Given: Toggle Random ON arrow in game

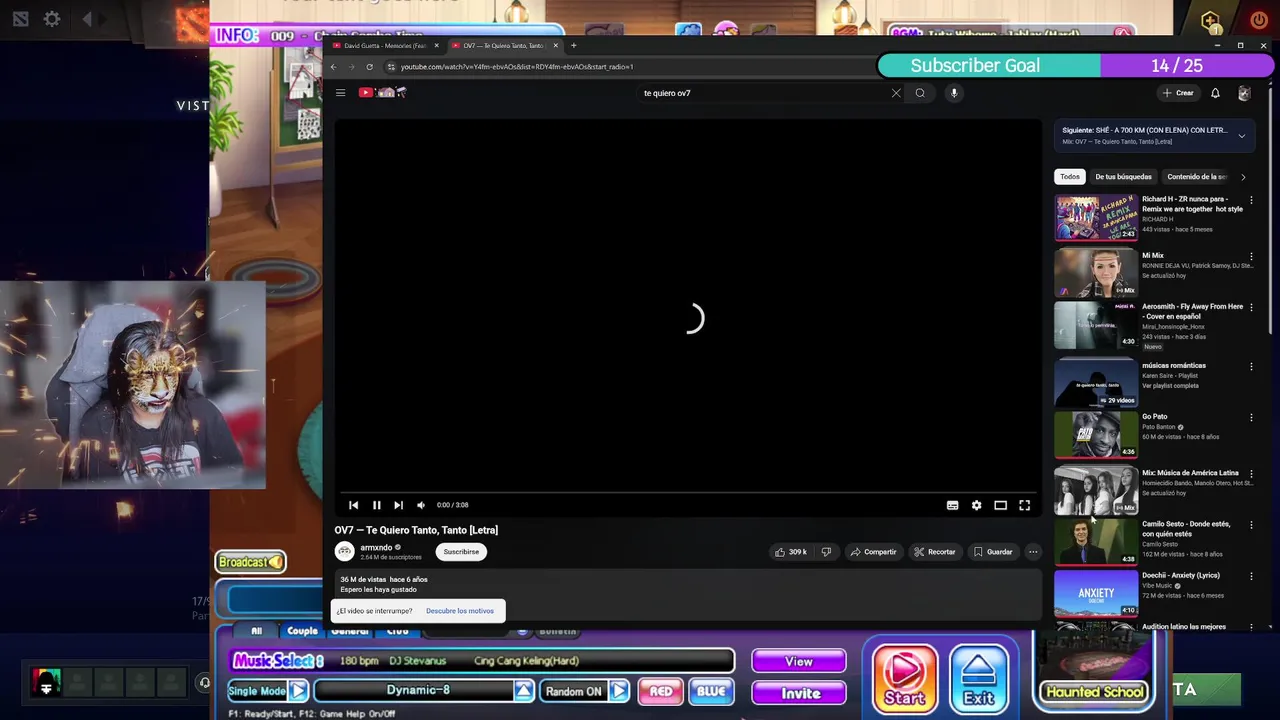Looking at the screenshot, I should (x=619, y=691).
